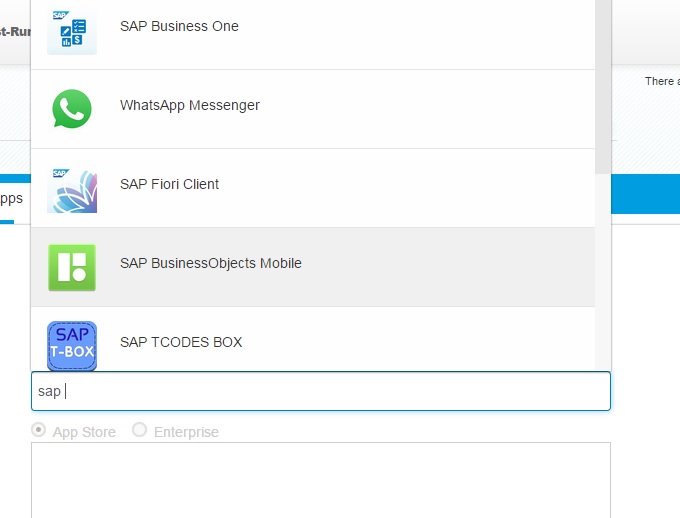Switch to the partially visible Apps tab
This screenshot has width=680, height=518.
[x=10, y=199]
